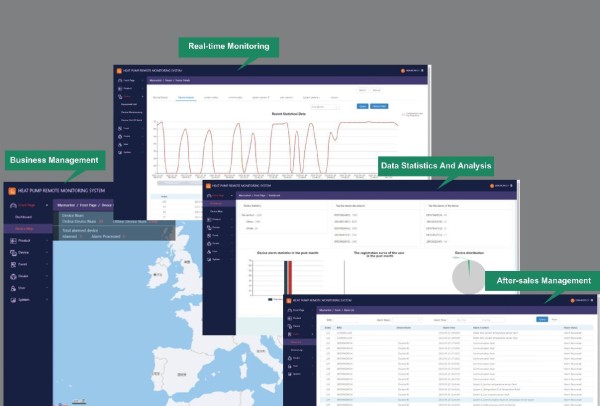Click System icon in Real-time Monitoring sidebar
The image size is (600, 406).
coord(120,152)
